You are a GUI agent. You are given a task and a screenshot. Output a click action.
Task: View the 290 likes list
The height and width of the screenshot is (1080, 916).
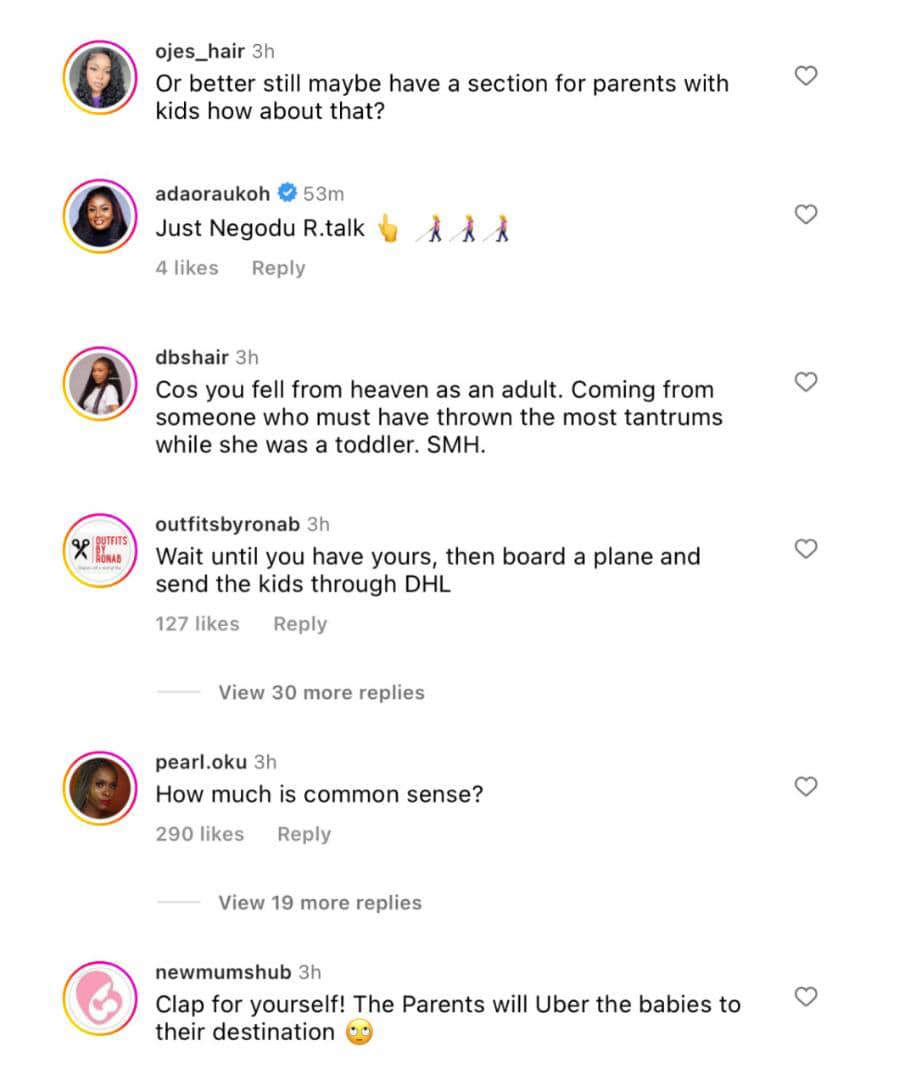[200, 834]
